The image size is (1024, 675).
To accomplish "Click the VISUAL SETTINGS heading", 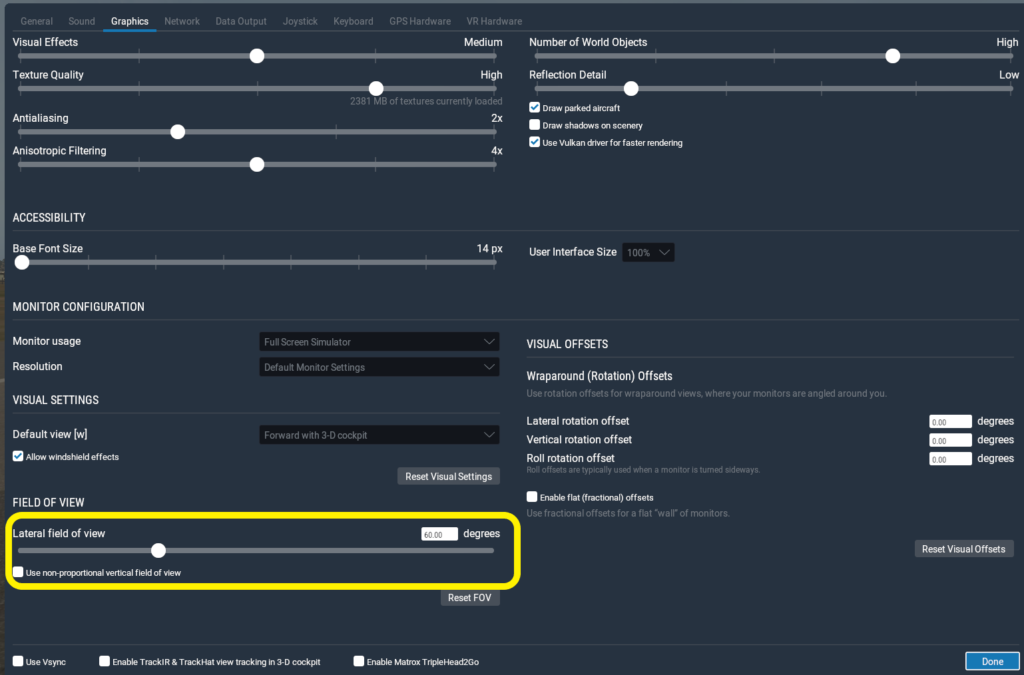I will [x=56, y=400].
